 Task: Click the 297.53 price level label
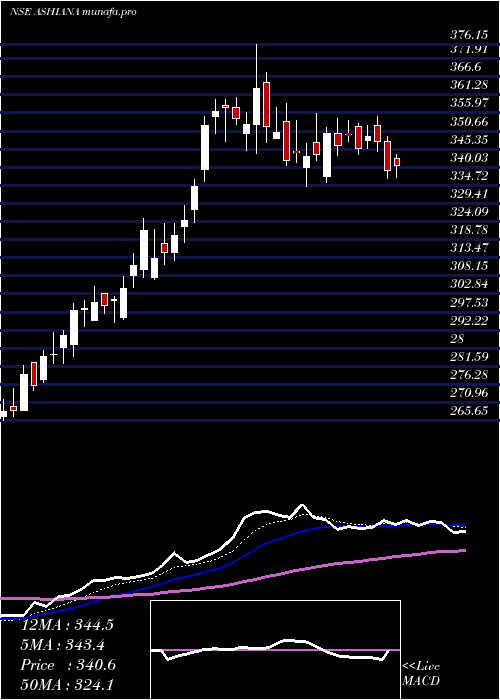tap(468, 303)
